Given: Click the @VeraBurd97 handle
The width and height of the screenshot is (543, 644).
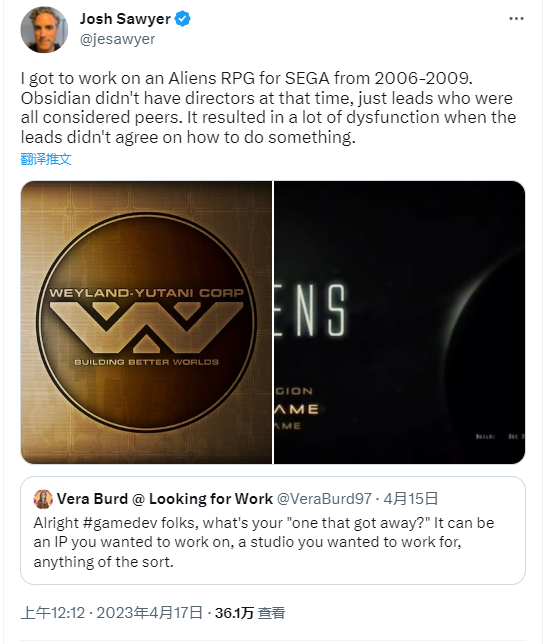Looking at the screenshot, I should 324,499.
